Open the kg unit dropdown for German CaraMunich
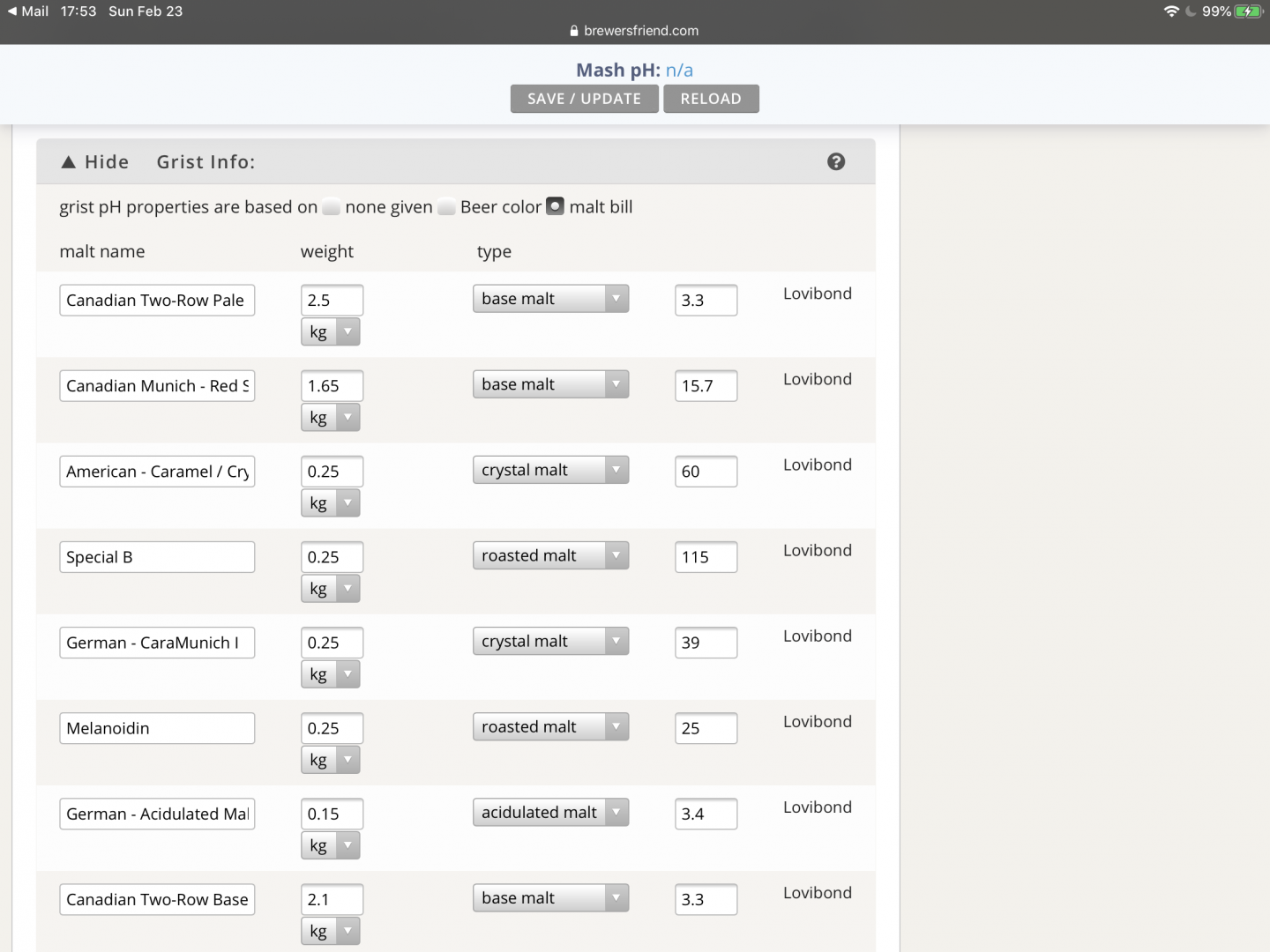 pyautogui.click(x=331, y=674)
